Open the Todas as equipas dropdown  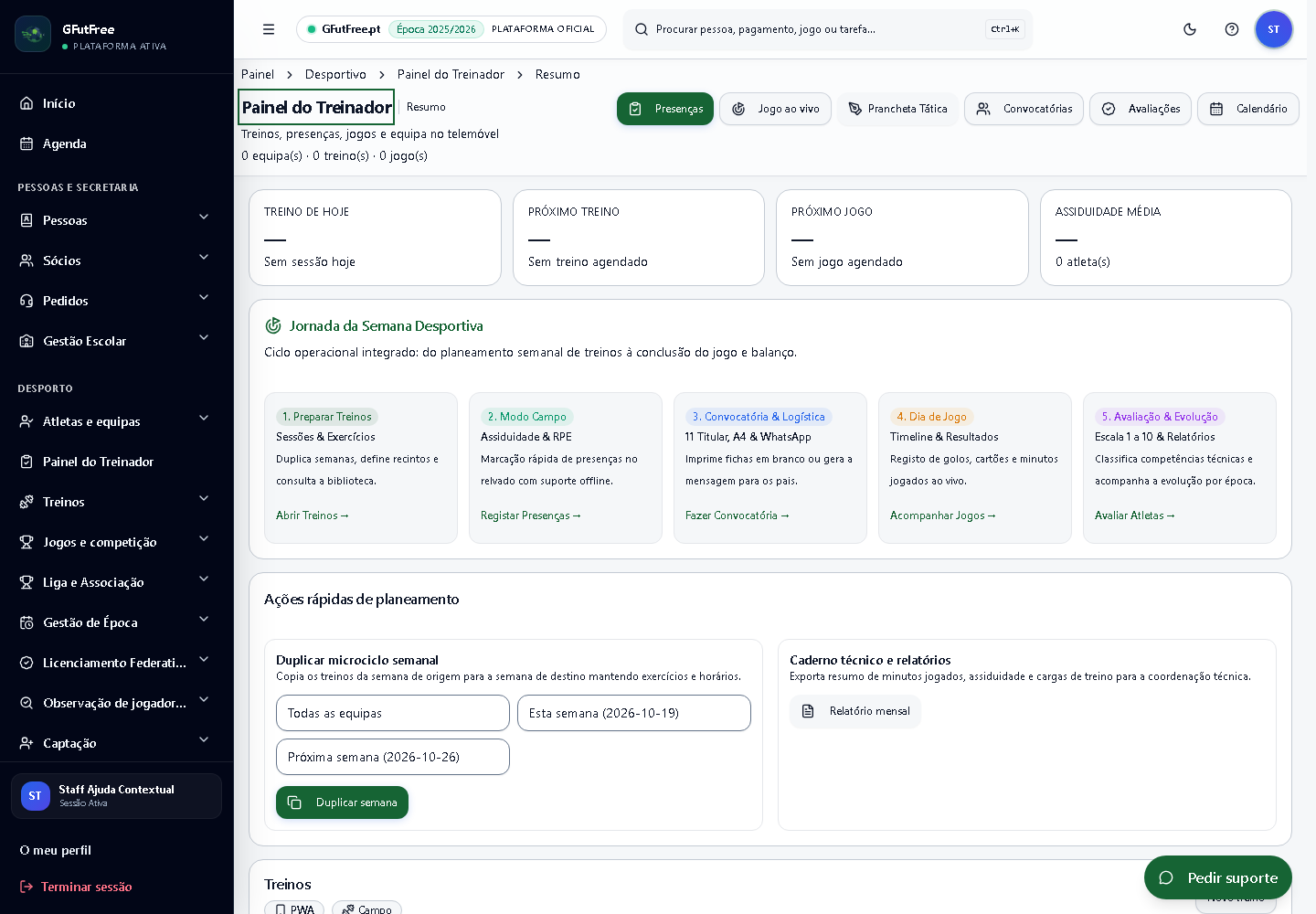393,713
